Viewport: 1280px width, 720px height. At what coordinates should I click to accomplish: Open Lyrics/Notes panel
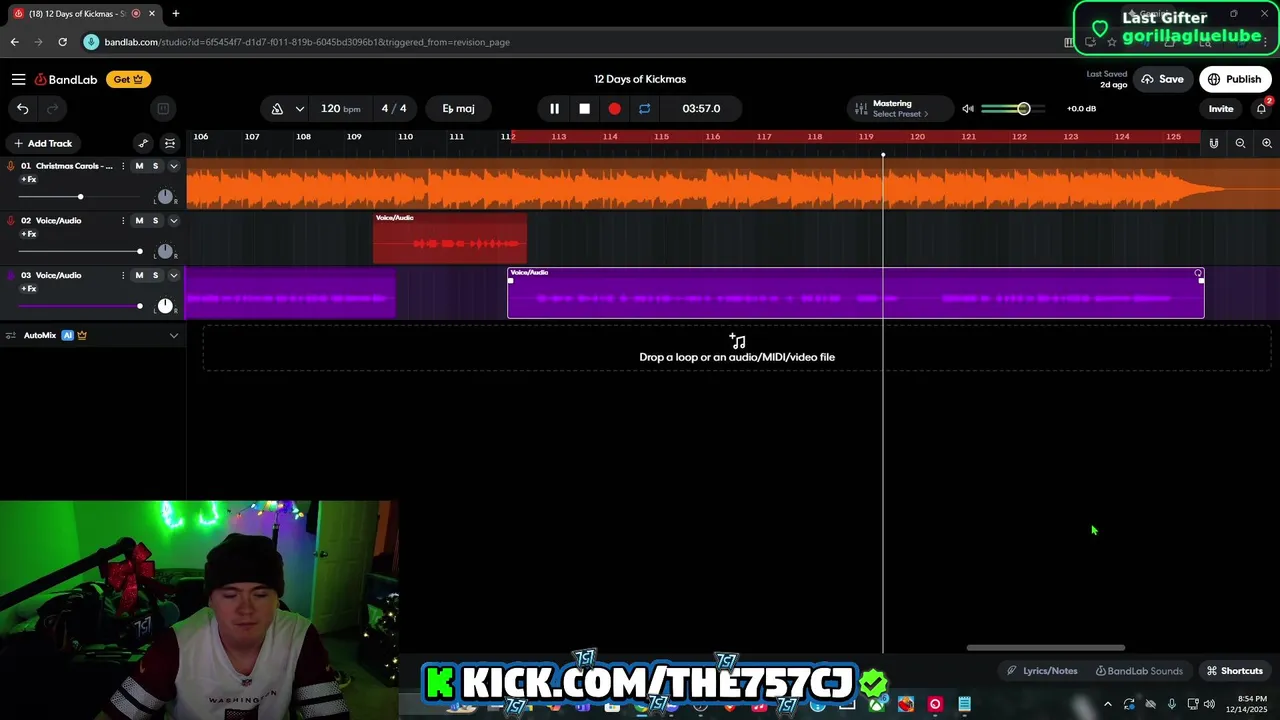1042,671
